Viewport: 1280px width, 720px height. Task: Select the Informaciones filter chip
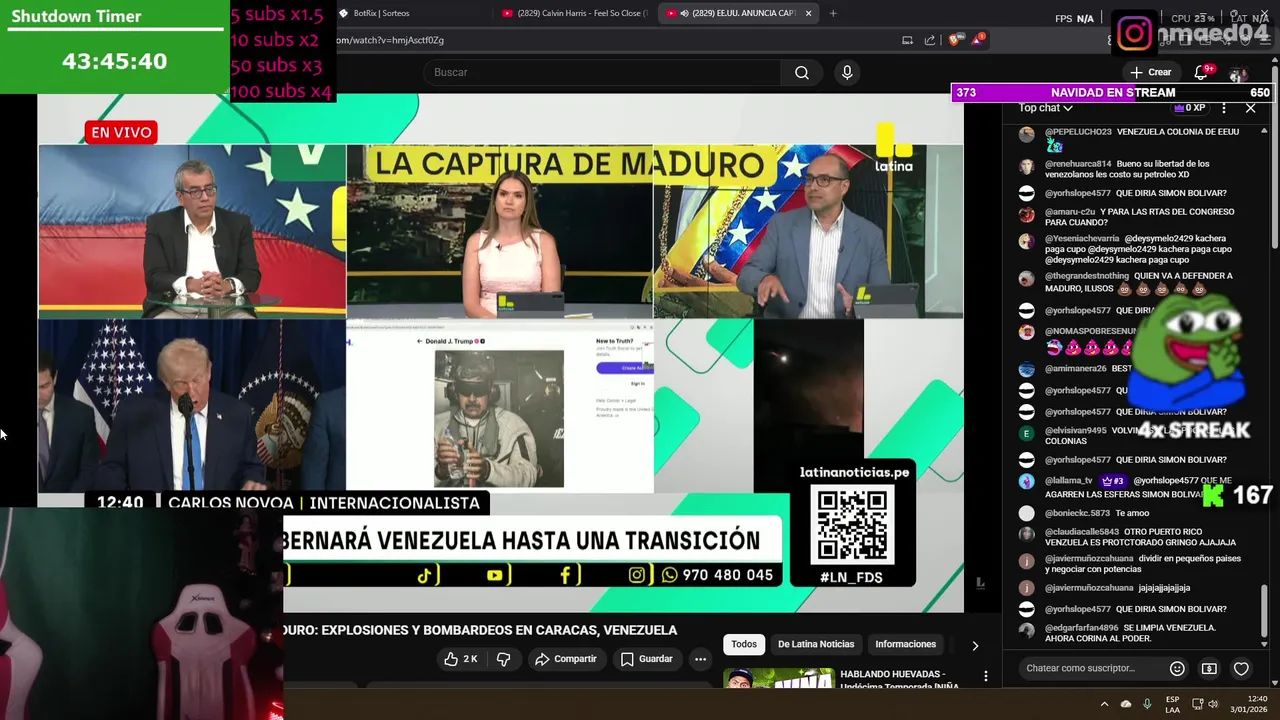(x=906, y=644)
